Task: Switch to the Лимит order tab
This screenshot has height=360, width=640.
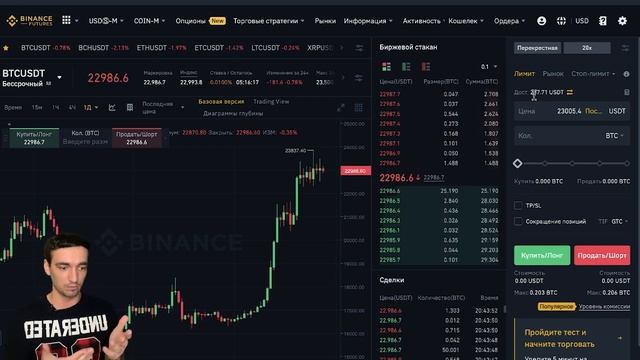Action: coord(524,74)
